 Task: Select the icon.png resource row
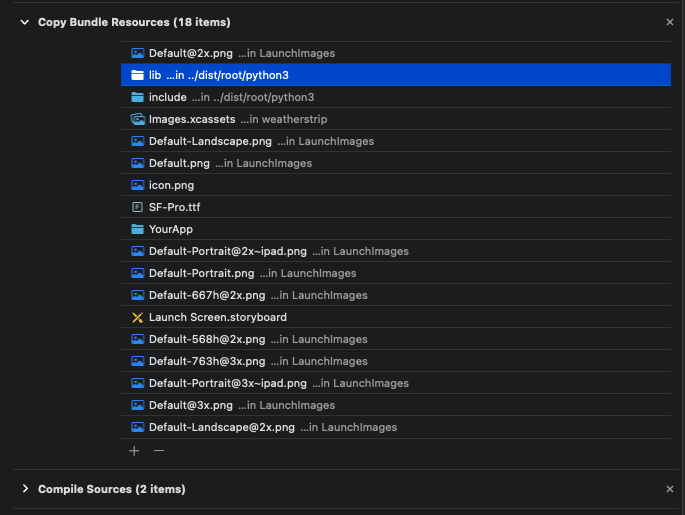[396, 185]
